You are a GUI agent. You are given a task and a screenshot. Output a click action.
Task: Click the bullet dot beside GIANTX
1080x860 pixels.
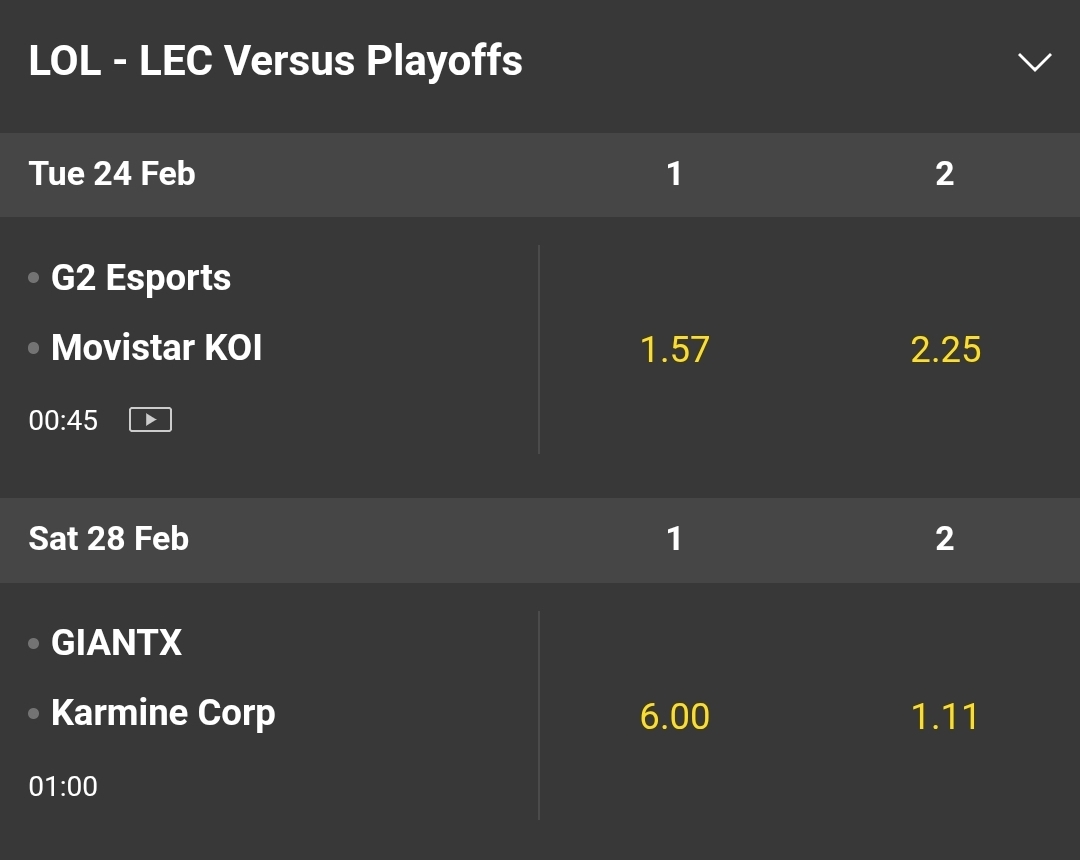[34, 643]
